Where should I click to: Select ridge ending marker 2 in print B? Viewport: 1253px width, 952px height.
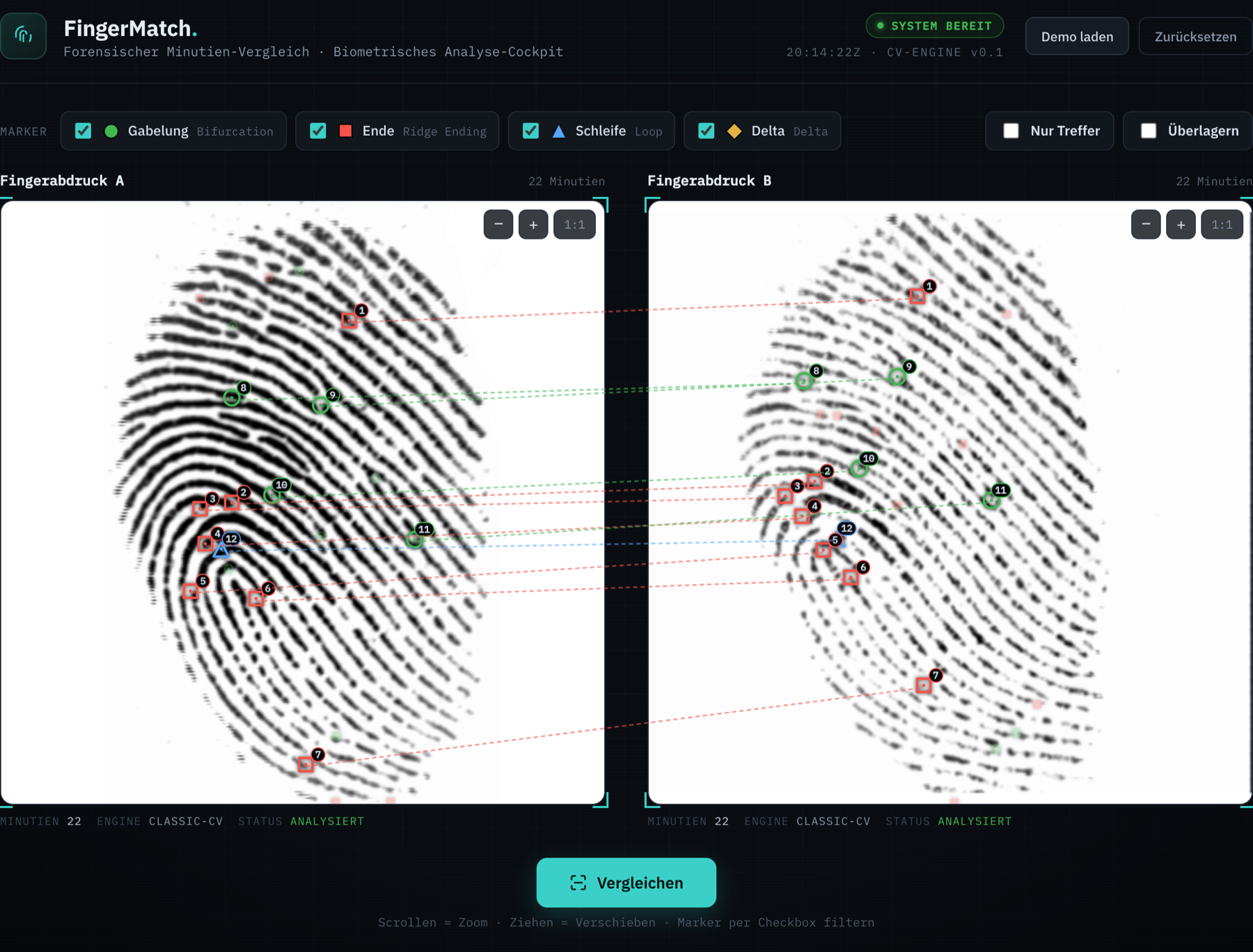click(x=814, y=482)
